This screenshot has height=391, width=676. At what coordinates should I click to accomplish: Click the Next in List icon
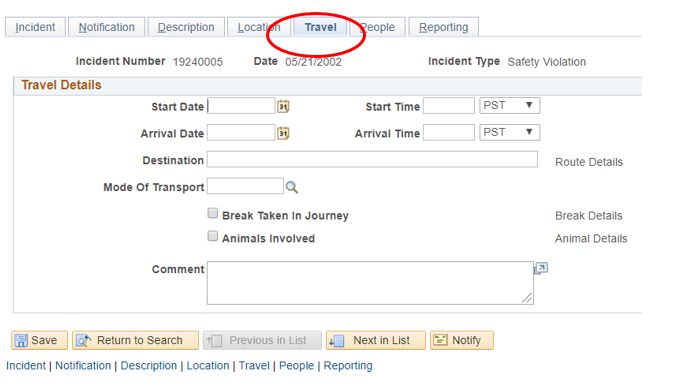click(x=337, y=341)
